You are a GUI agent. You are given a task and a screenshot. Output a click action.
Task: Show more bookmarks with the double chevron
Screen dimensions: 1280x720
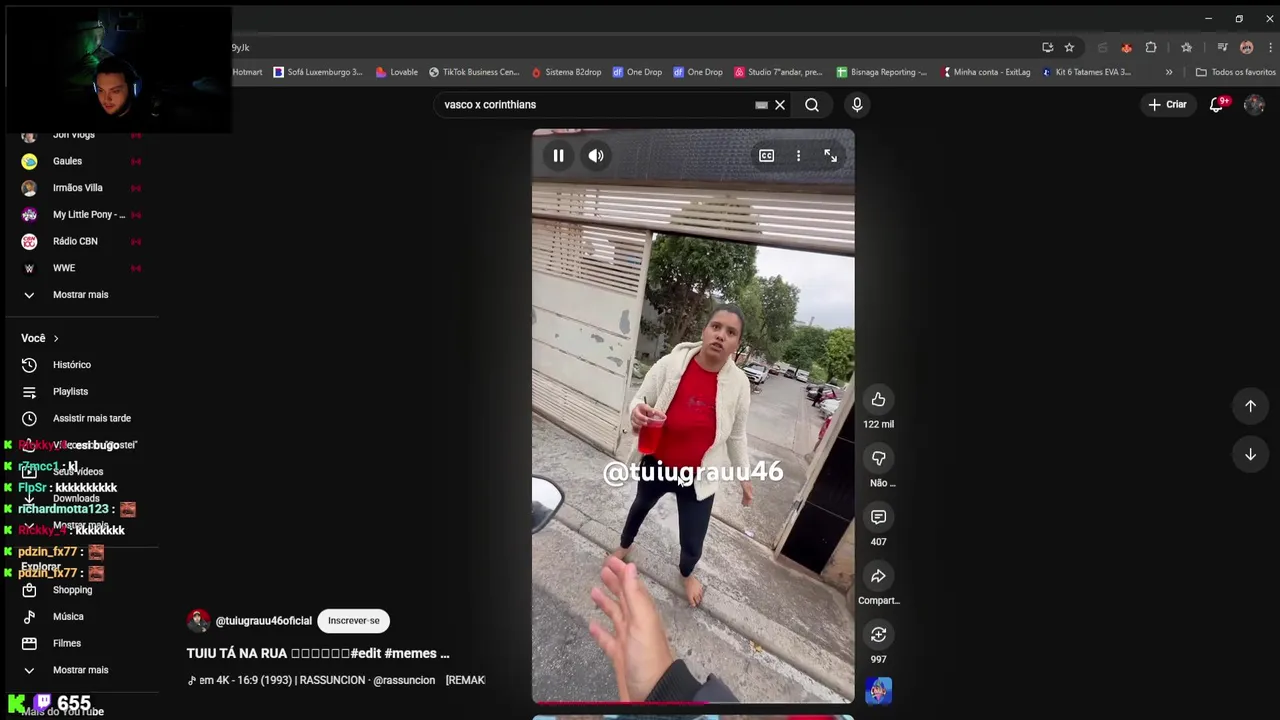pos(1169,72)
